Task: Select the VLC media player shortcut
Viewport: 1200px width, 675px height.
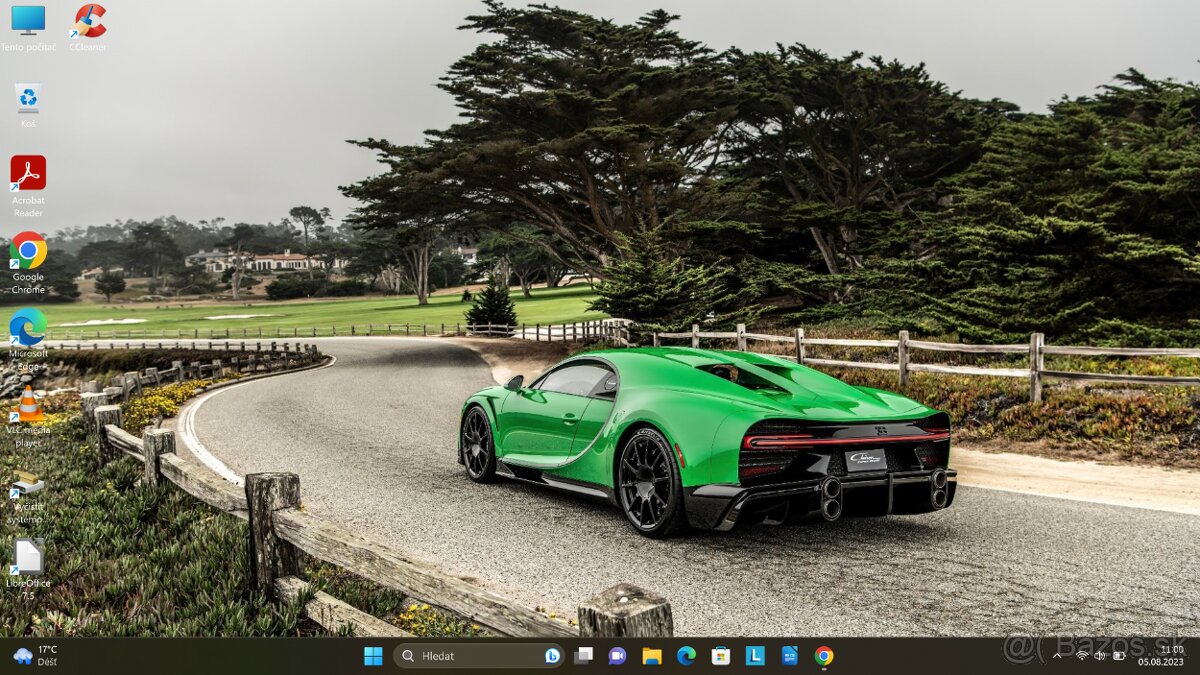Action: point(28,404)
